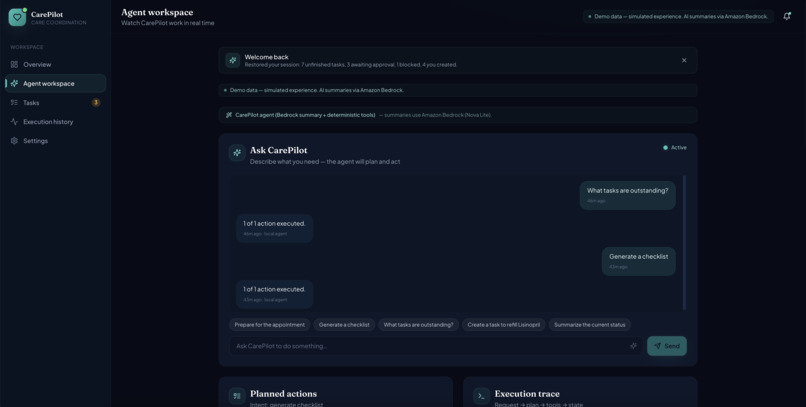806x407 pixels.
Task: Click the Active status indicator
Action: pos(674,147)
